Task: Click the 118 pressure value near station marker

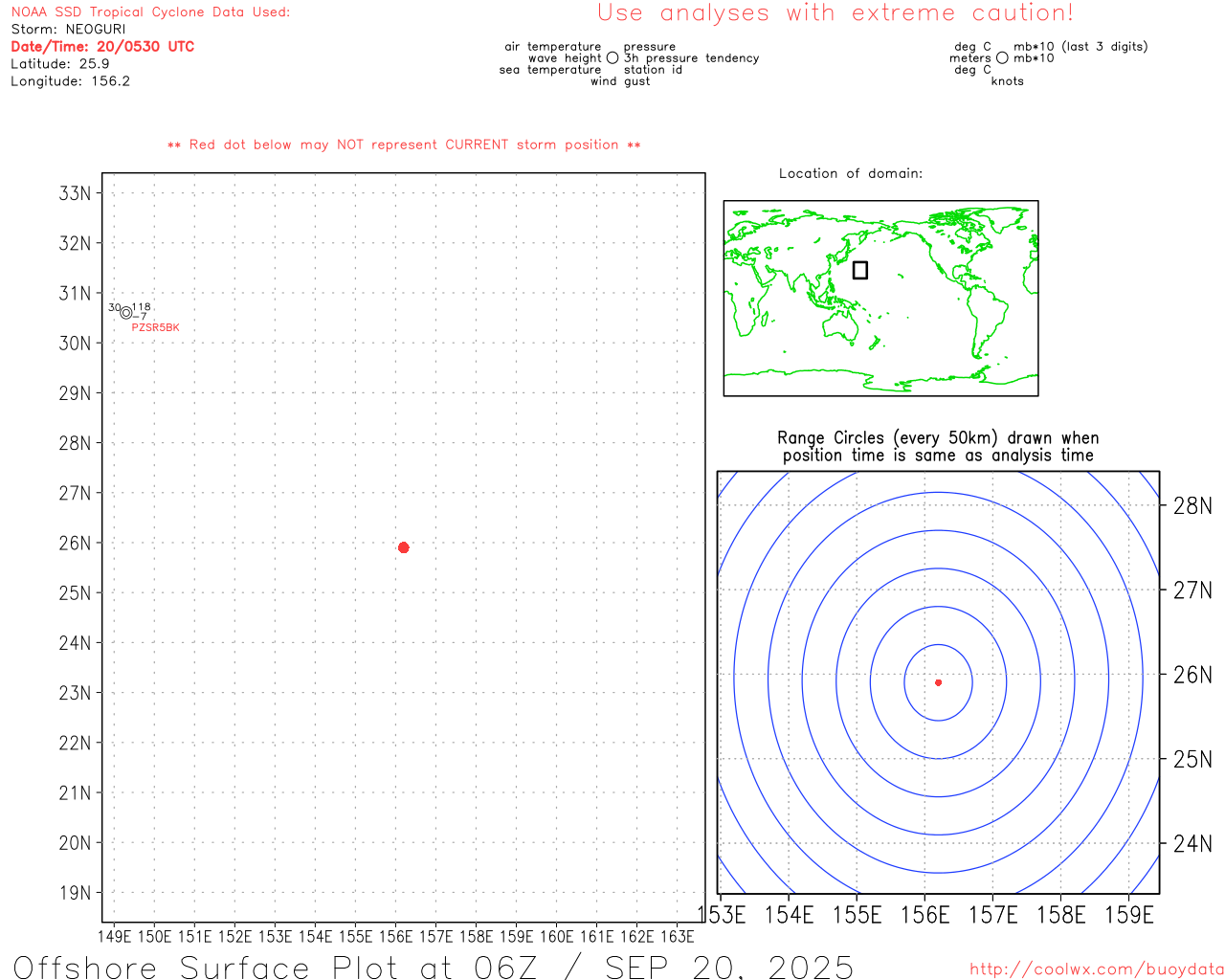Action: [142, 307]
